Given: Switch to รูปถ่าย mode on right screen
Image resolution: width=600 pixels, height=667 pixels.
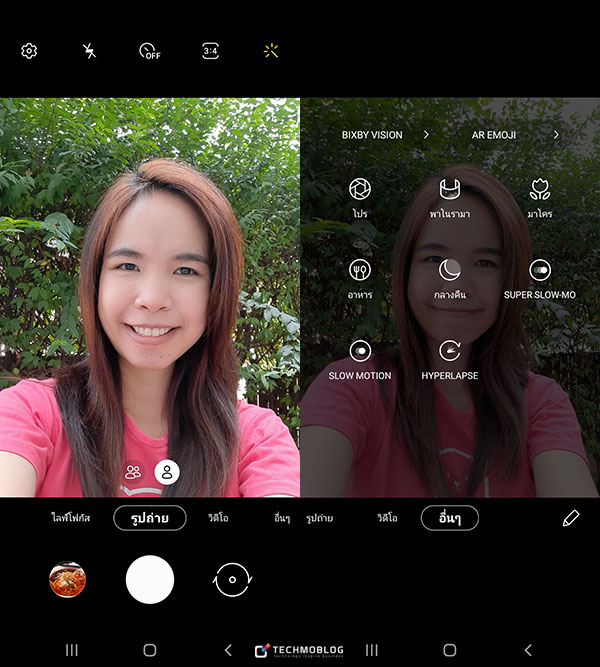Looking at the screenshot, I should [320, 518].
